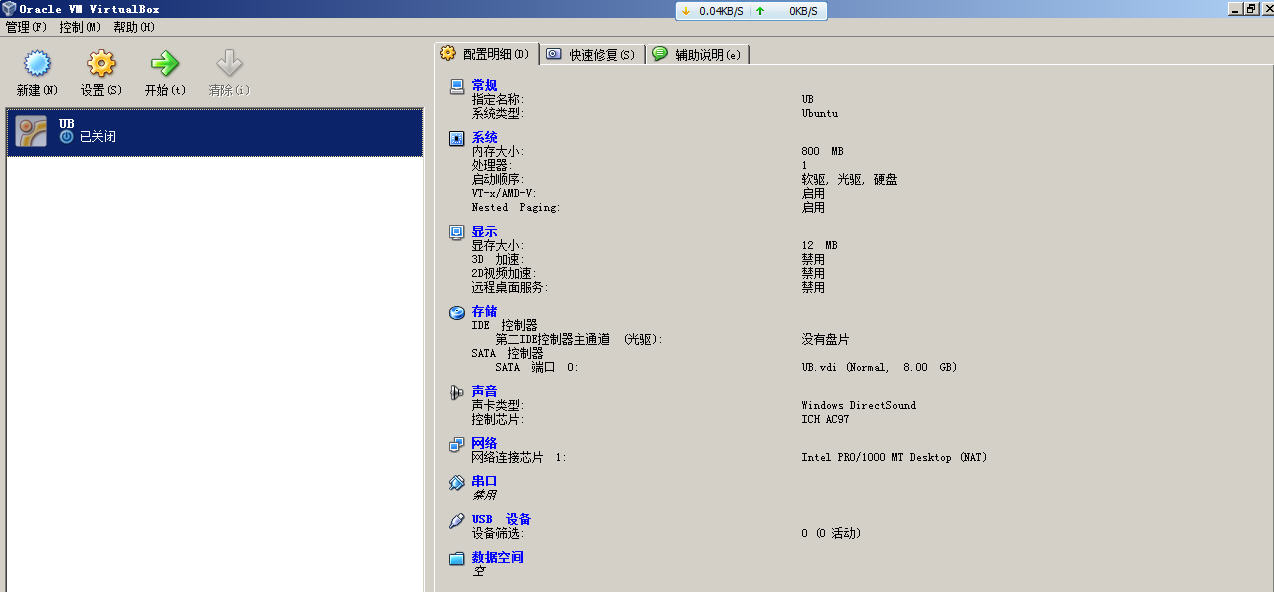Click the VT-x/AMD-V label
Screen dimensions: 1274x592
tap(503, 194)
